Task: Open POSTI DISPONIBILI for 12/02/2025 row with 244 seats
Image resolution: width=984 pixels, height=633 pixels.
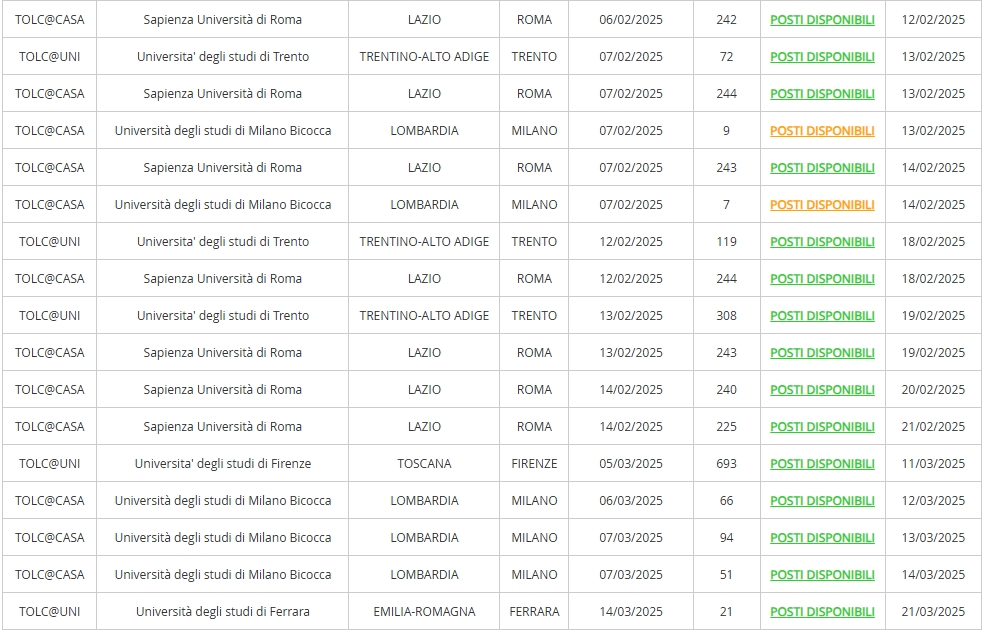Action: [x=822, y=279]
